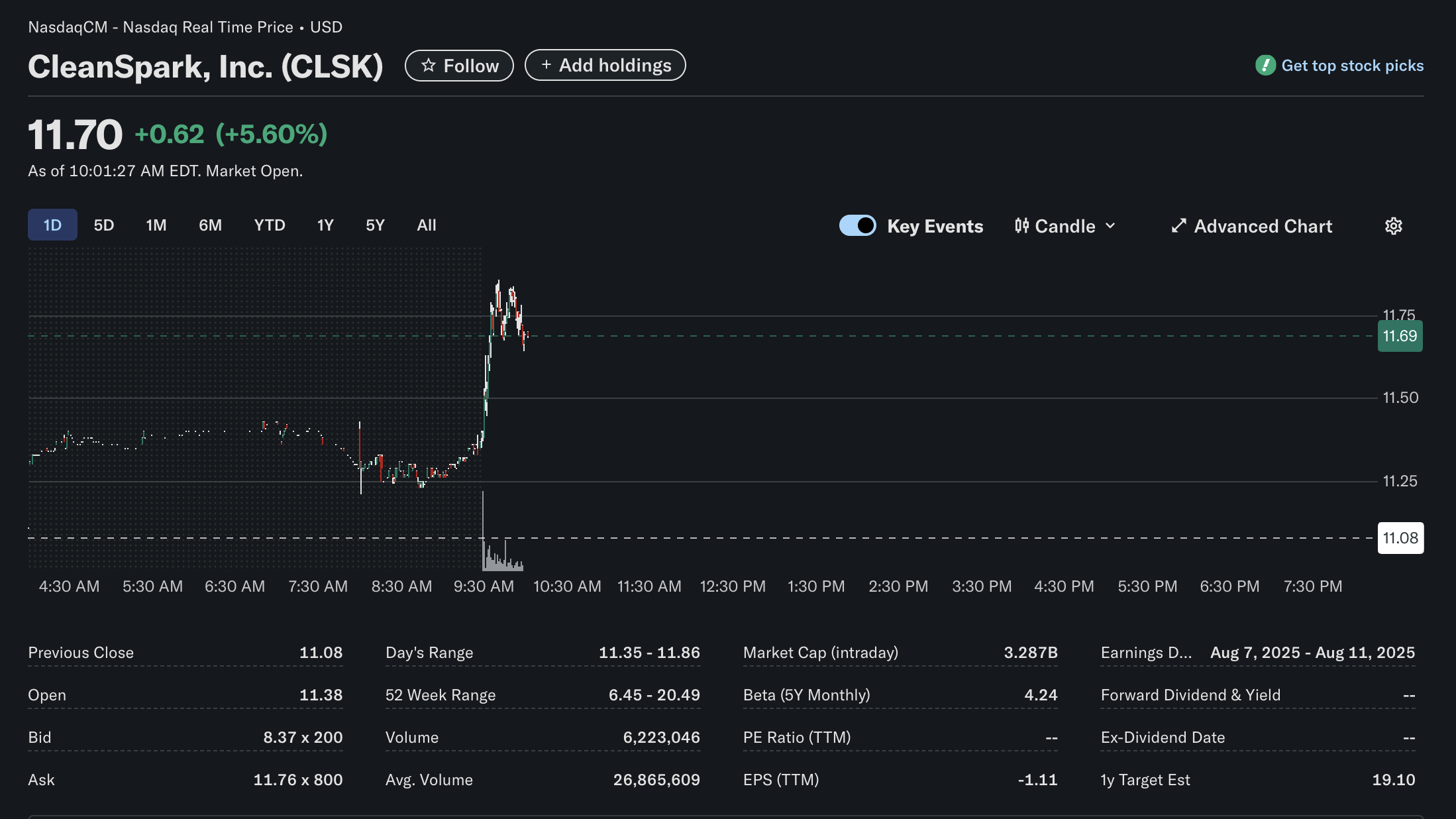This screenshot has width=1456, height=819.
Task: Select the 5Y time range tab
Action: [x=376, y=225]
